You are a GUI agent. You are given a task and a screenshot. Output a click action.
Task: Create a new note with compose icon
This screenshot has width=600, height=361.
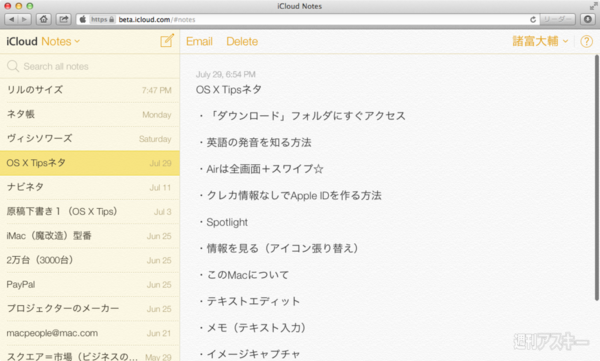(x=167, y=41)
